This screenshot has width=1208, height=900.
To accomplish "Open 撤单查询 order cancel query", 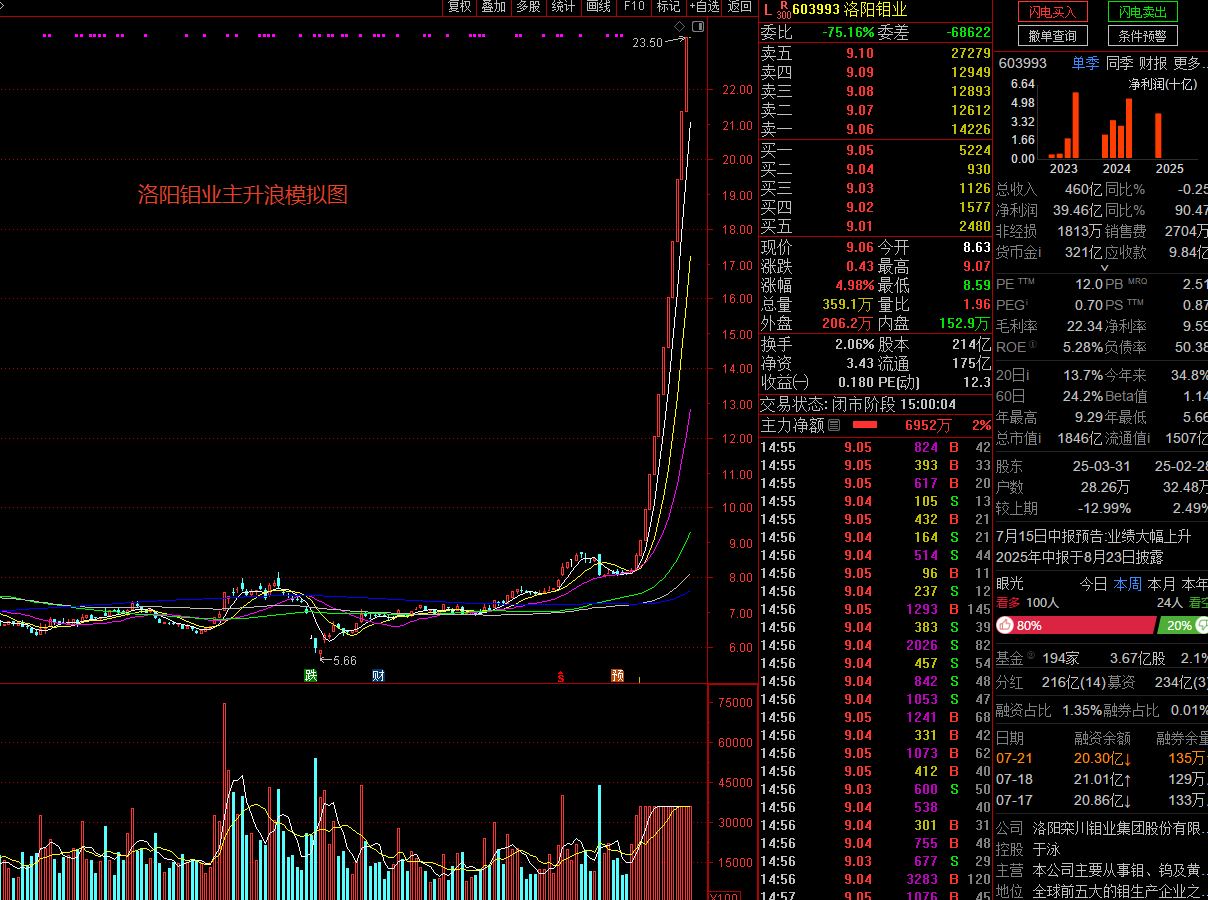I will coord(1053,36).
